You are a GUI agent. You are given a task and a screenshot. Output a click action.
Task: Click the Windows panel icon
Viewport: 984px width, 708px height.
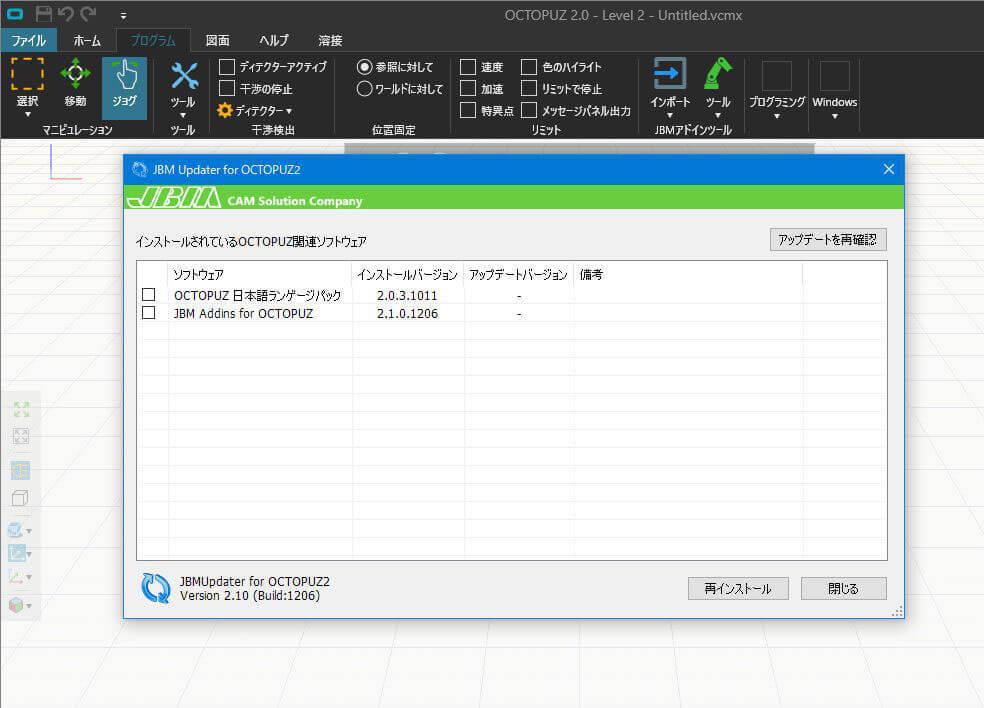click(835, 77)
